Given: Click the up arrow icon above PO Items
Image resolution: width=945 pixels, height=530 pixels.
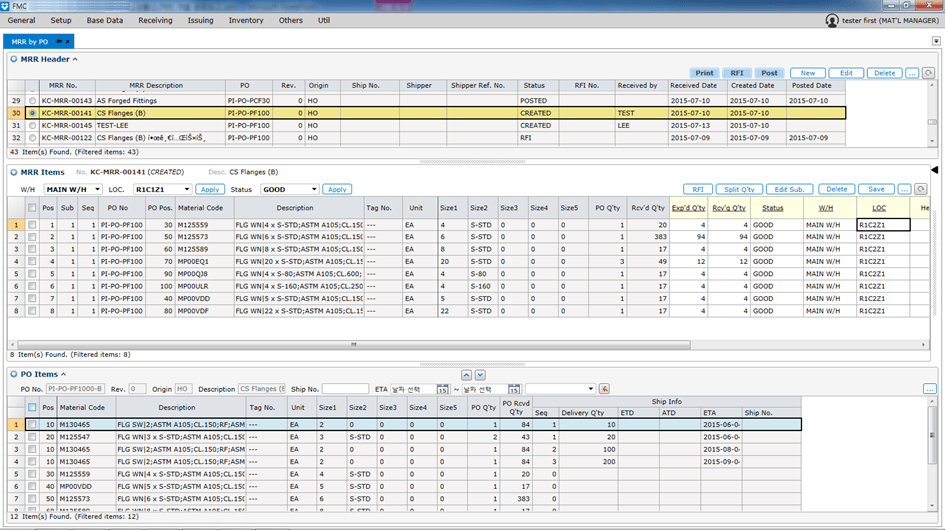Looking at the screenshot, I should point(465,374).
